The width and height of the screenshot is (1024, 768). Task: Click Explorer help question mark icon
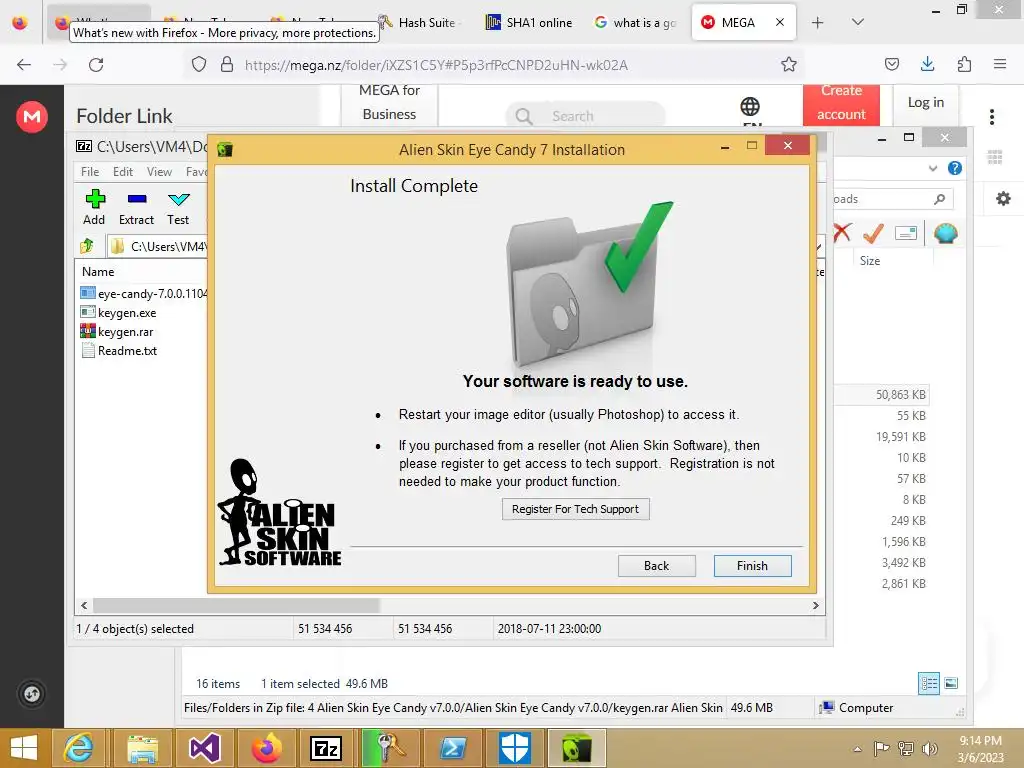coord(955,168)
